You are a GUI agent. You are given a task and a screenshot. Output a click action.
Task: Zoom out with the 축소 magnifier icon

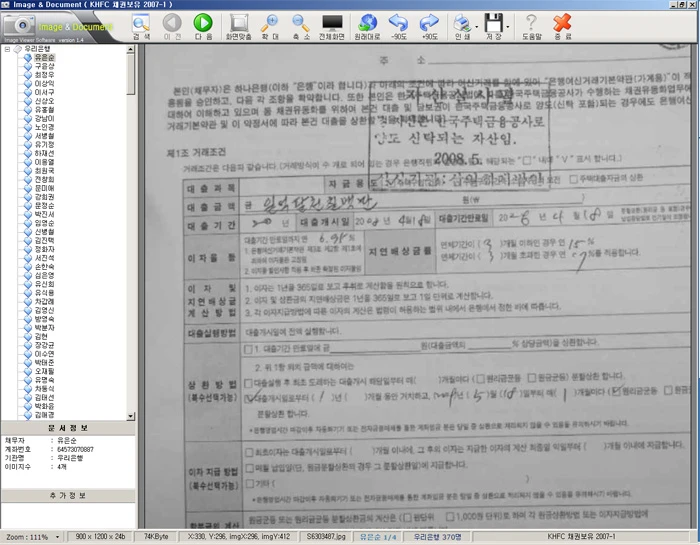[301, 26]
